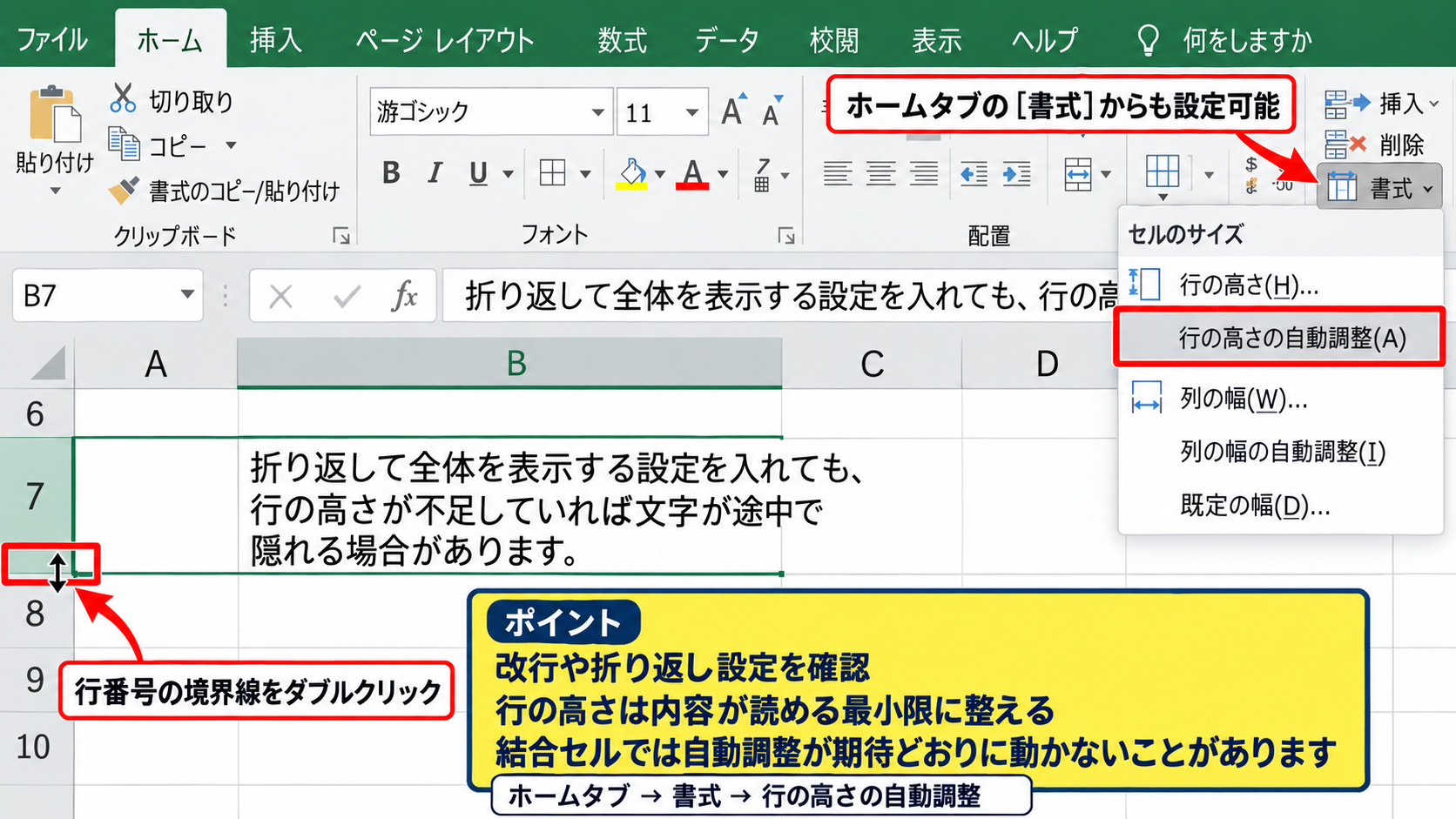Click the increase indent icon
This screenshot has width=1456, height=819.
tap(1016, 174)
